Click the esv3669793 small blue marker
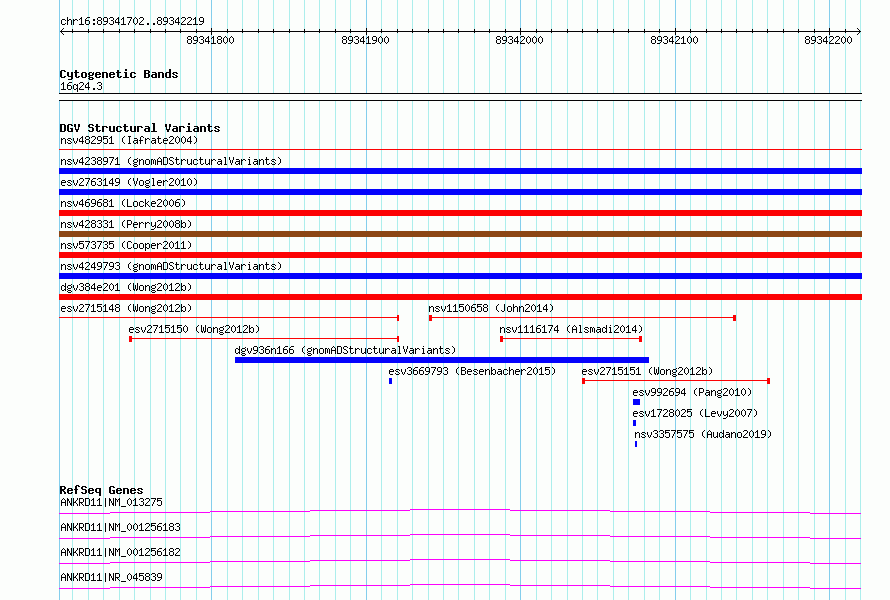Image resolution: width=890 pixels, height=600 pixels. (391, 381)
